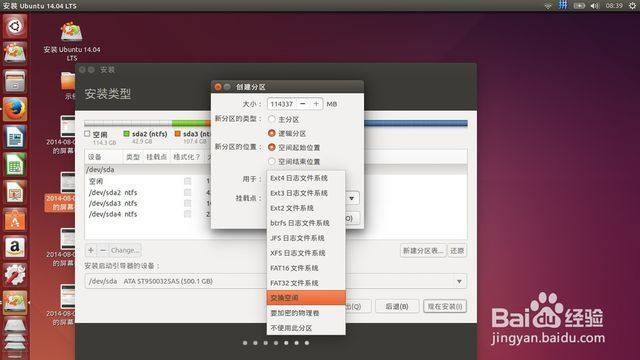Select 空间起始位置 radio option
Image resolution: width=640 pixels, height=360 pixels.
[272, 147]
